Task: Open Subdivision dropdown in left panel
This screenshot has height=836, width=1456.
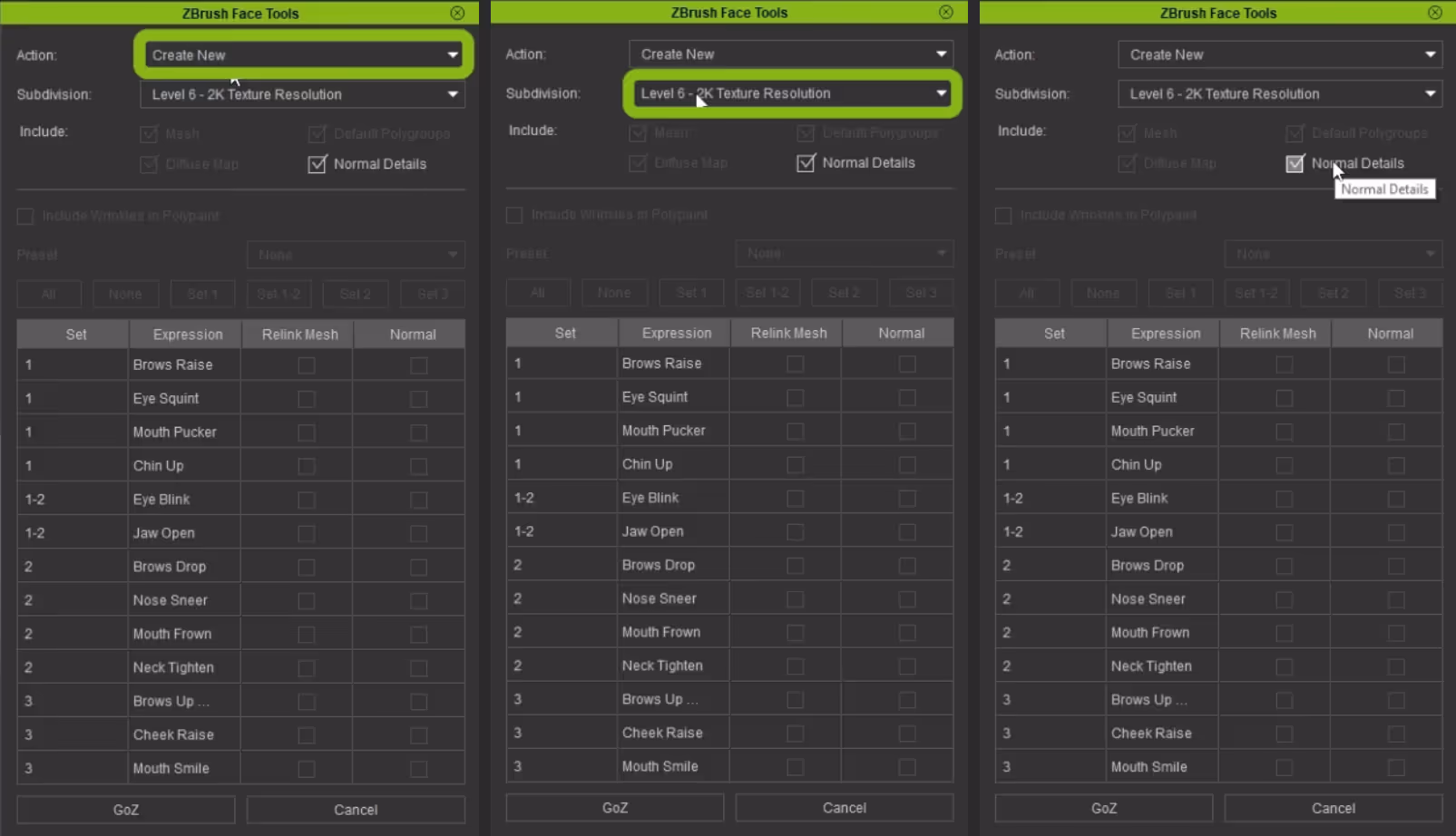Action: [x=303, y=94]
